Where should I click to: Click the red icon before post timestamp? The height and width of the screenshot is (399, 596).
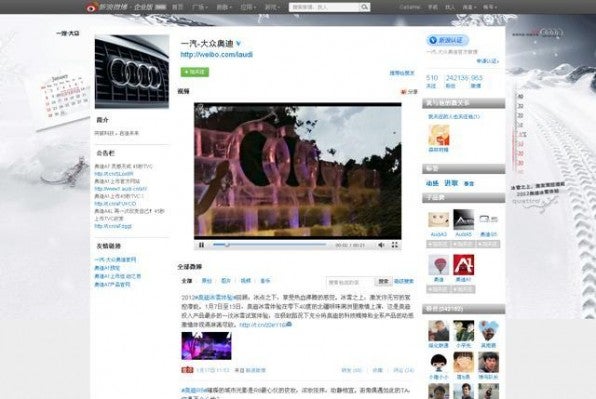(x=187, y=370)
